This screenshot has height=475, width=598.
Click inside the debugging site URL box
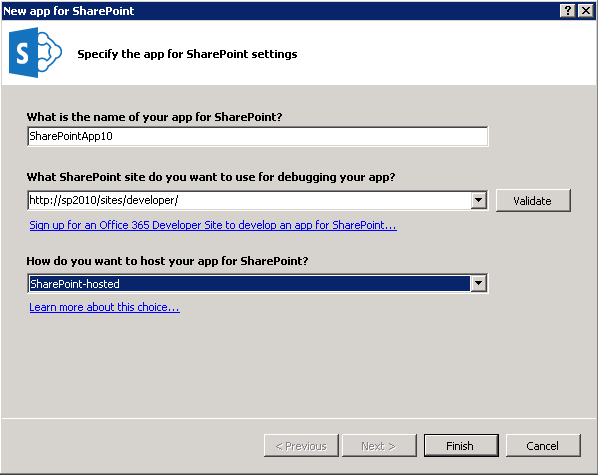249,200
